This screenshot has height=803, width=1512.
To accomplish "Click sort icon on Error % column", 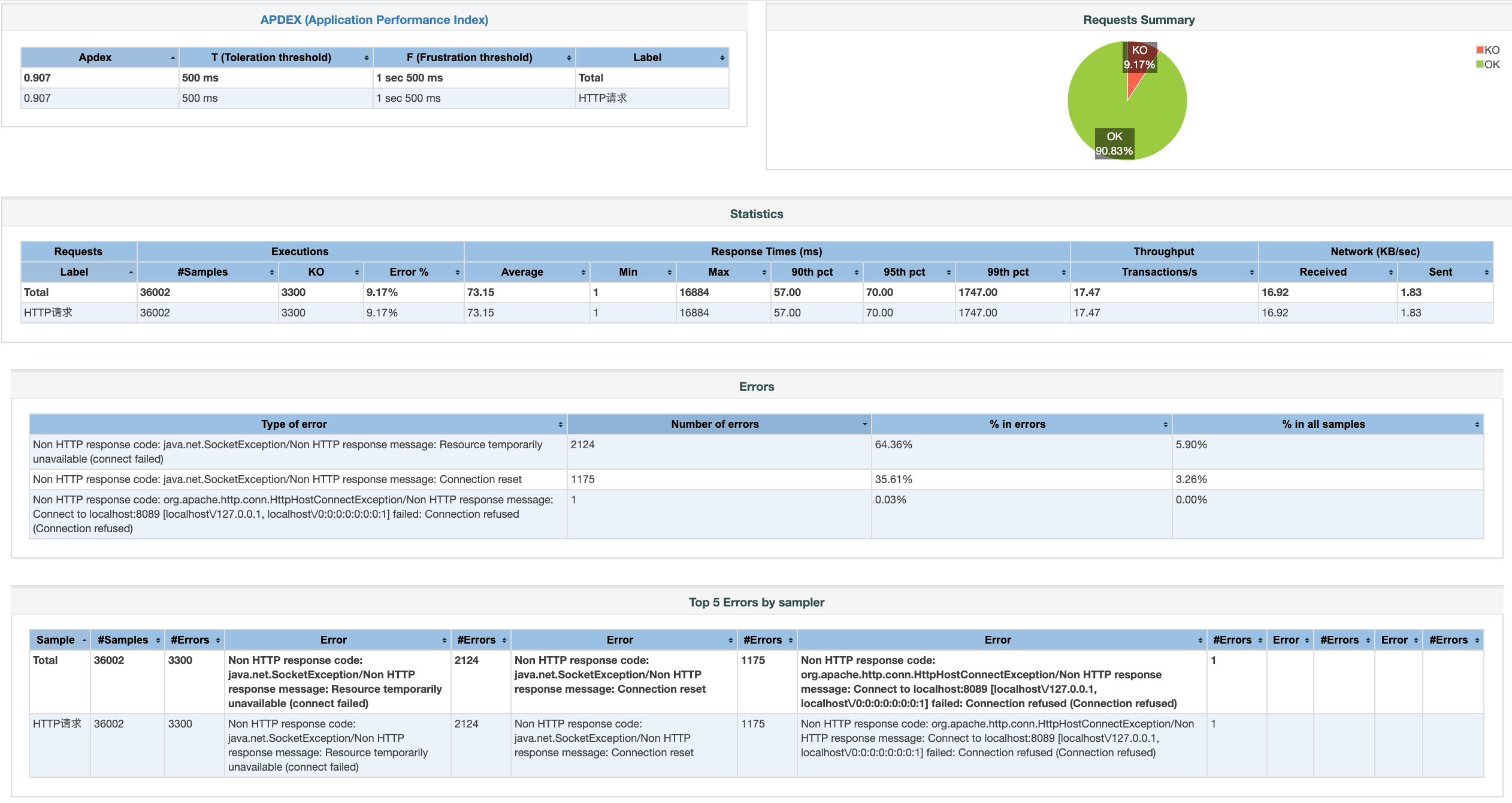I will [x=457, y=273].
